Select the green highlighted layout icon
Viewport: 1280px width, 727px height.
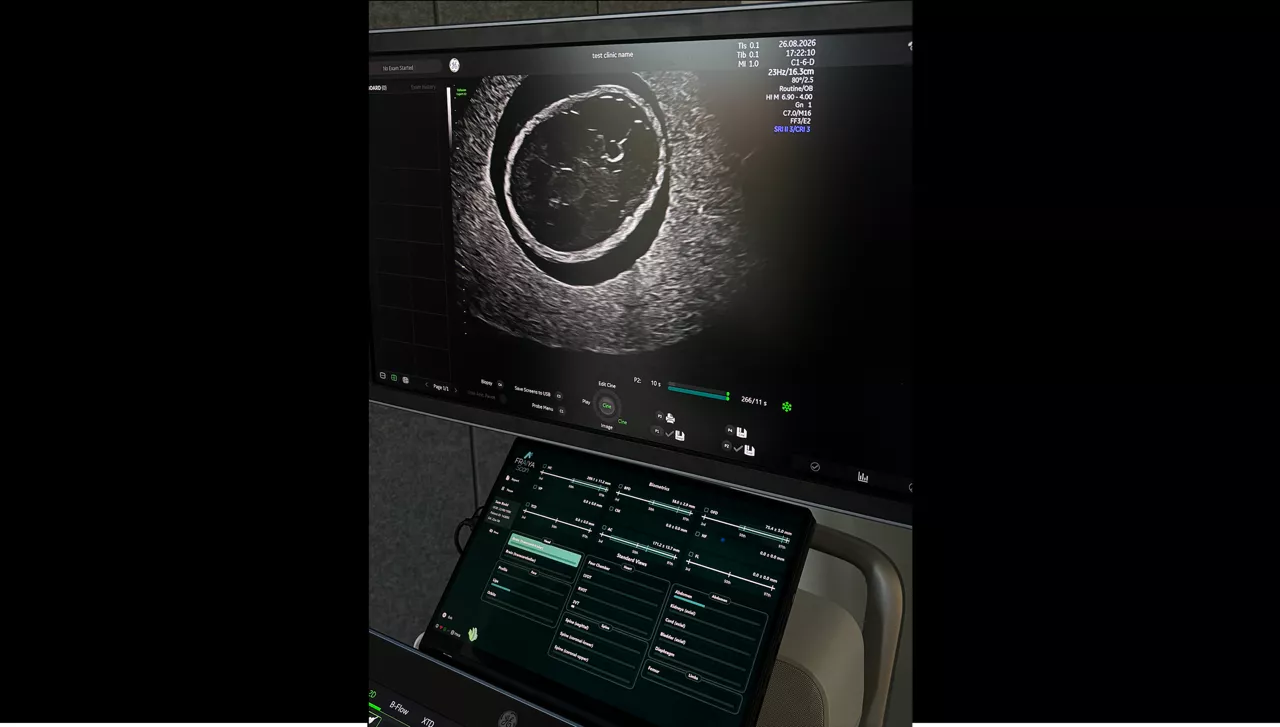pyautogui.click(x=394, y=378)
